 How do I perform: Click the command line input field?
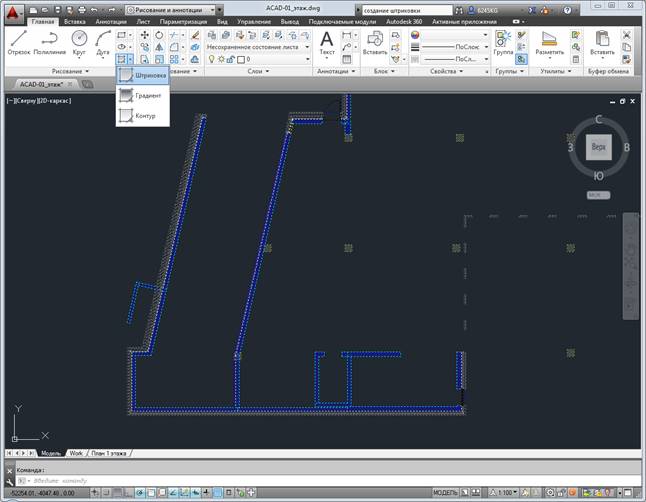pos(328,481)
